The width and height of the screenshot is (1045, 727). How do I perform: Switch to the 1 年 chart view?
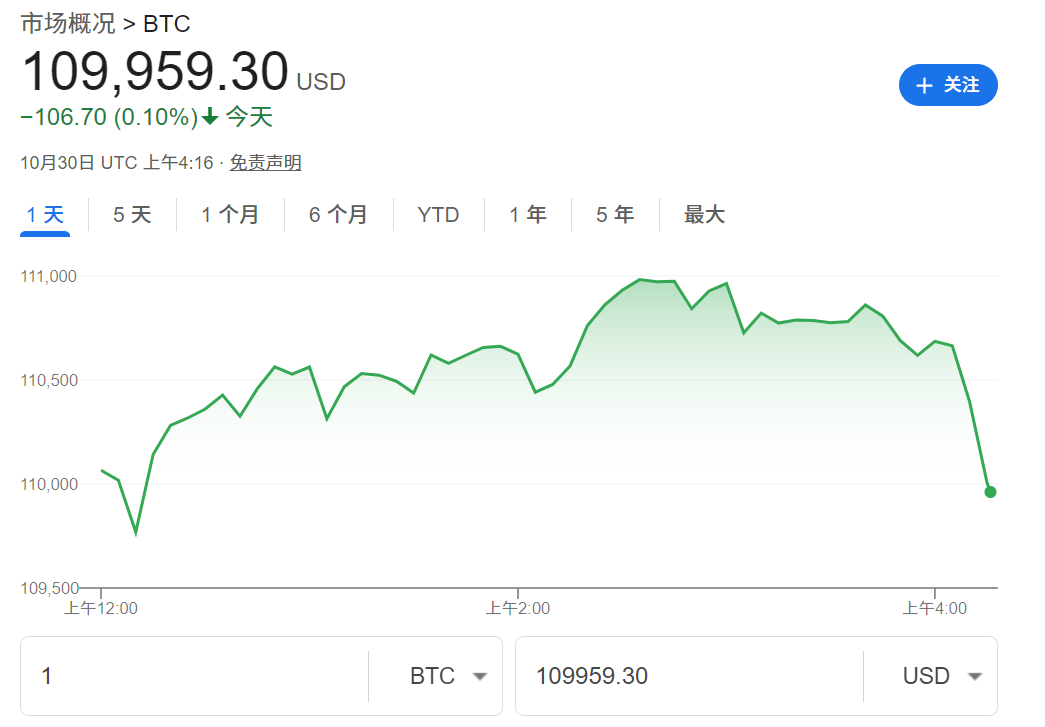tap(528, 214)
